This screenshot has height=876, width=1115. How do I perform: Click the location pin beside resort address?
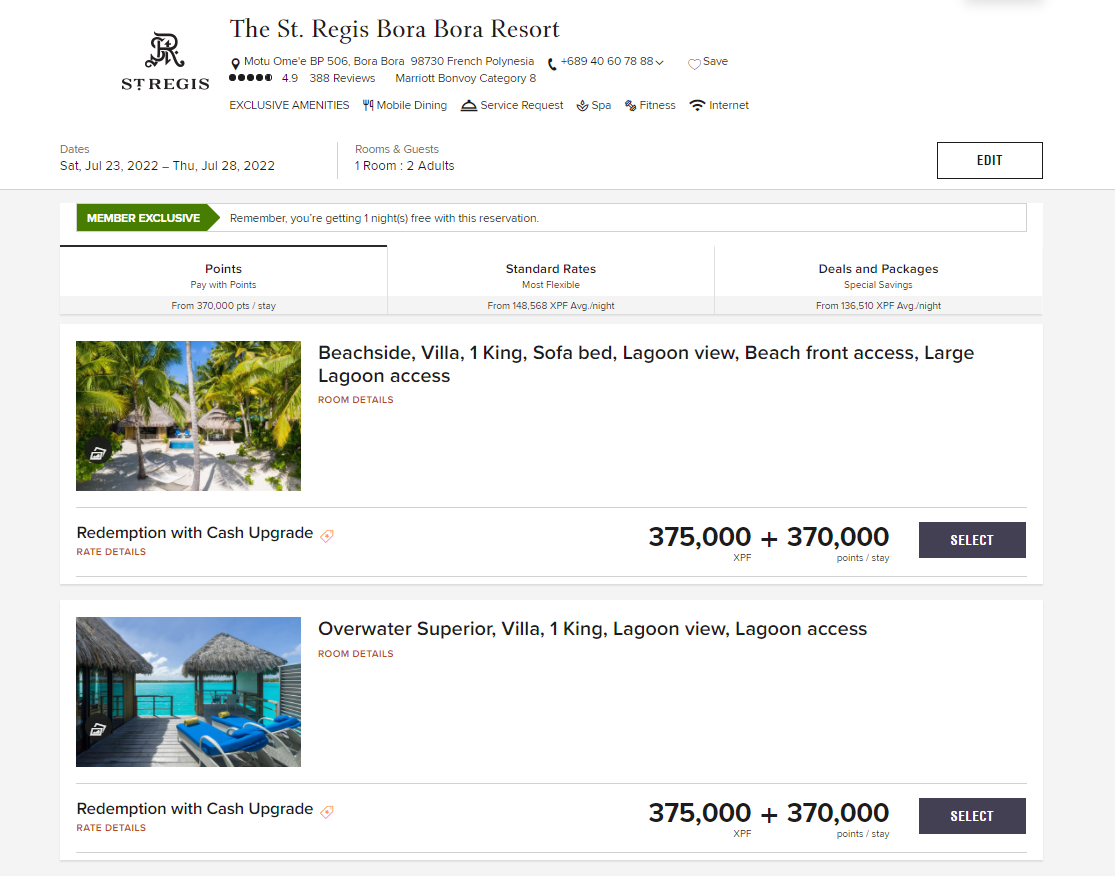click(x=235, y=61)
